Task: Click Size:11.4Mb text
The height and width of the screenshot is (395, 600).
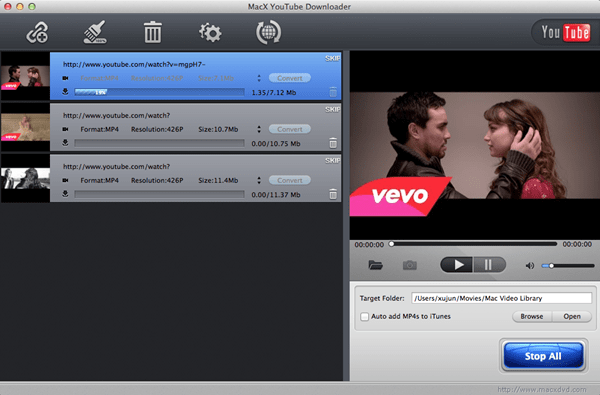Action: tap(218, 180)
